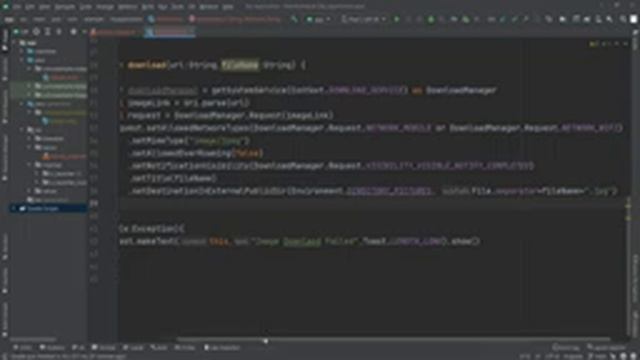
Task: Open the Refactor menu
Action: tap(128, 7)
